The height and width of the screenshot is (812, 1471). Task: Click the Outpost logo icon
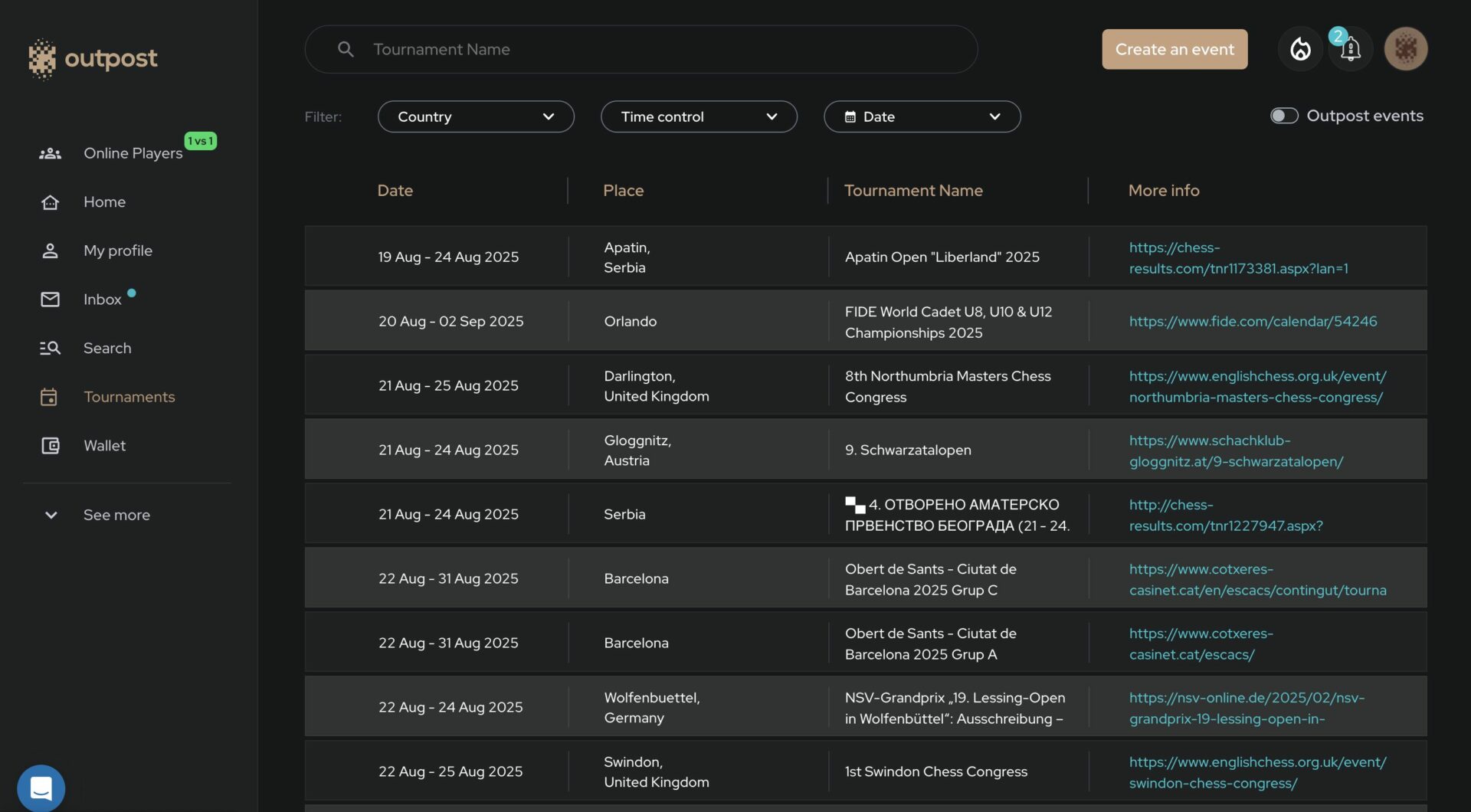[x=42, y=59]
